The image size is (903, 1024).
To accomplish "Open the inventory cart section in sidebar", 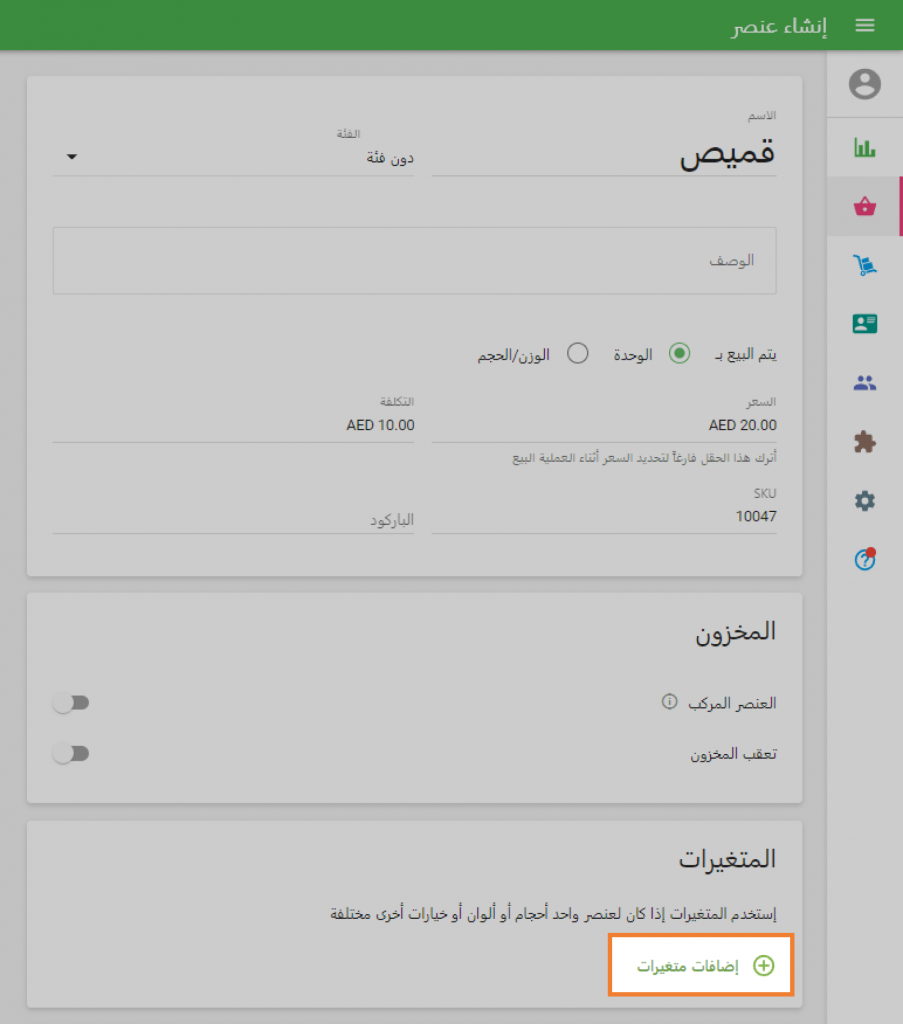I will [x=865, y=265].
